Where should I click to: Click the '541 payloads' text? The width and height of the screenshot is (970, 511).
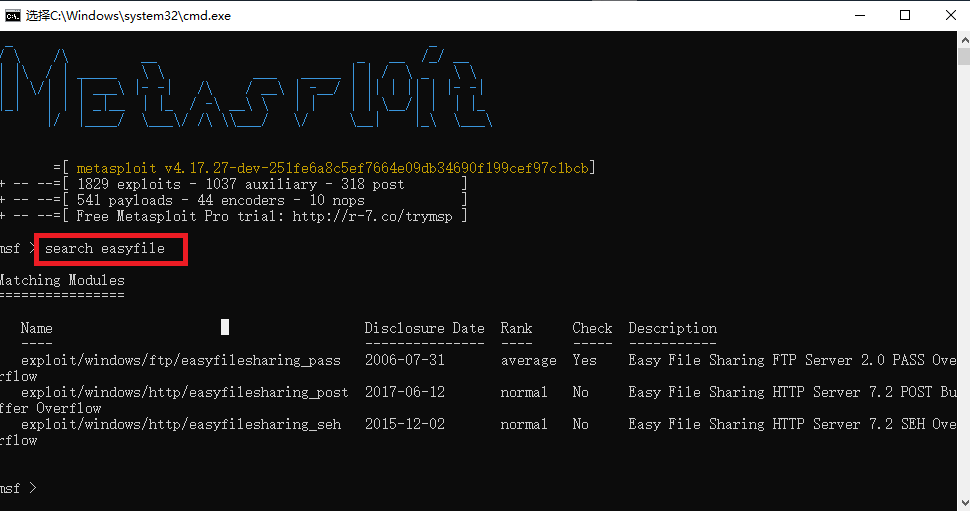point(124,200)
